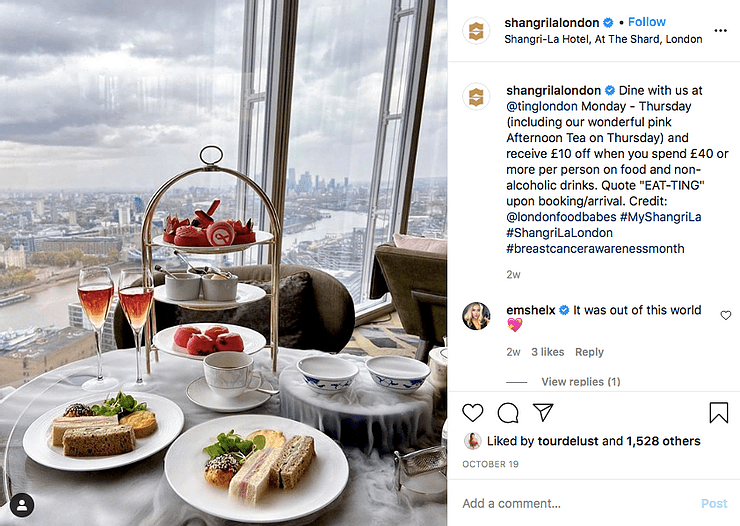740x526 pixels.
Task: Open shangrilalondon profile picture in header
Action: point(476,31)
